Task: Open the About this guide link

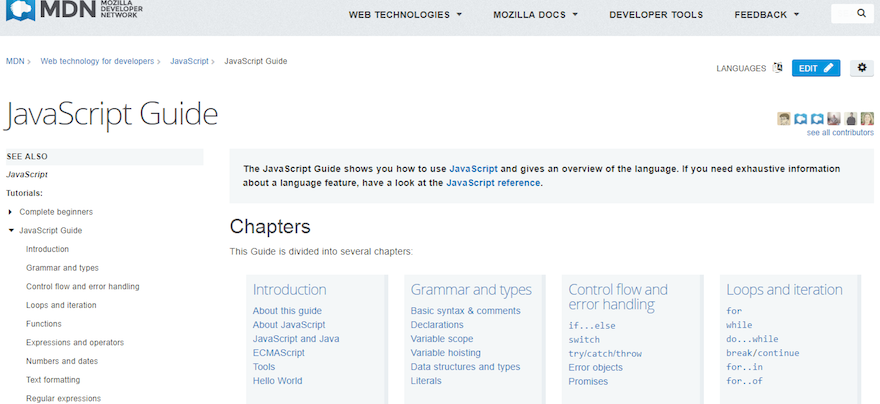Action: tap(287, 311)
